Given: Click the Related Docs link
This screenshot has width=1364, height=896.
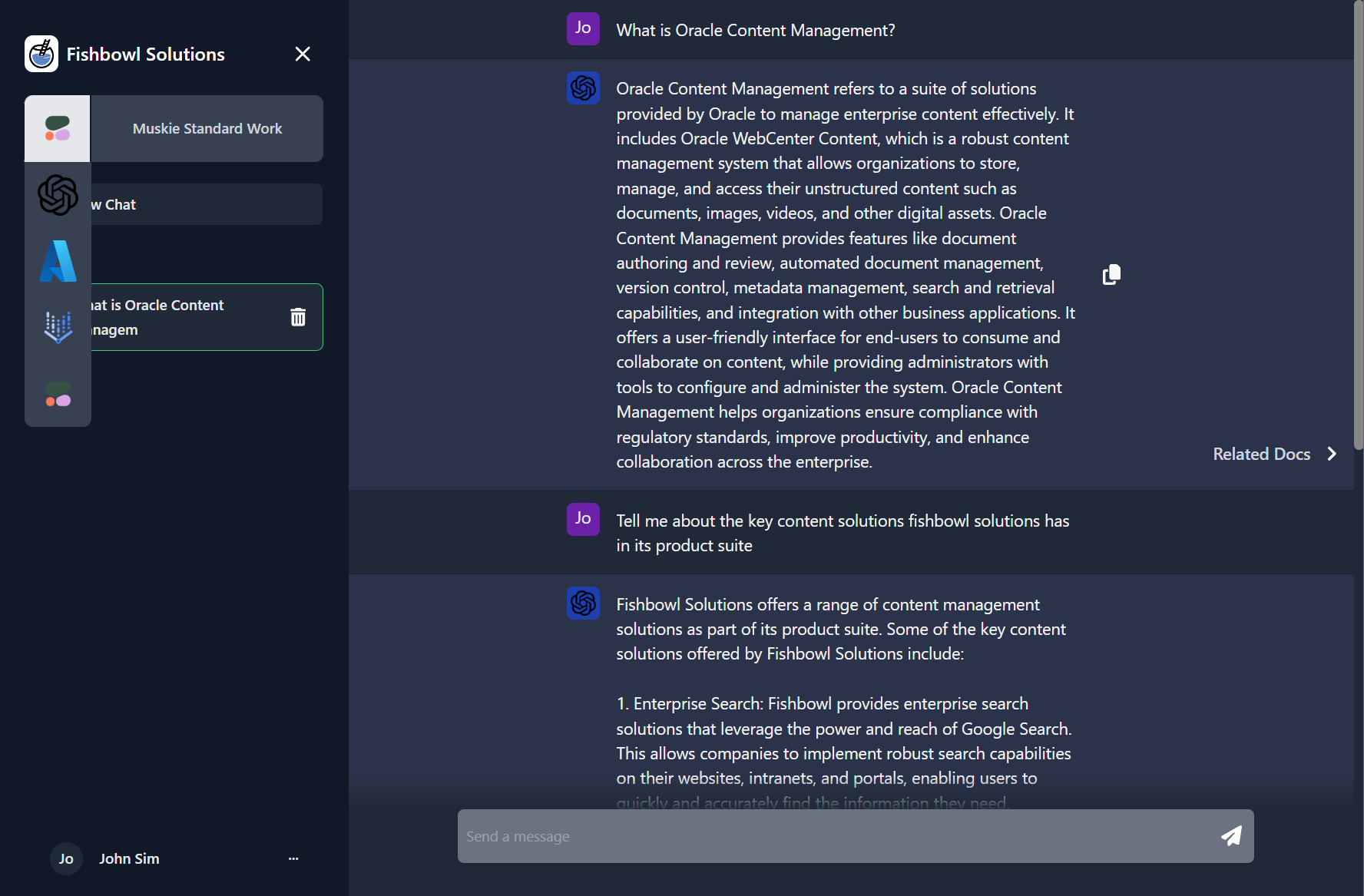Looking at the screenshot, I should pyautogui.click(x=1260, y=454).
